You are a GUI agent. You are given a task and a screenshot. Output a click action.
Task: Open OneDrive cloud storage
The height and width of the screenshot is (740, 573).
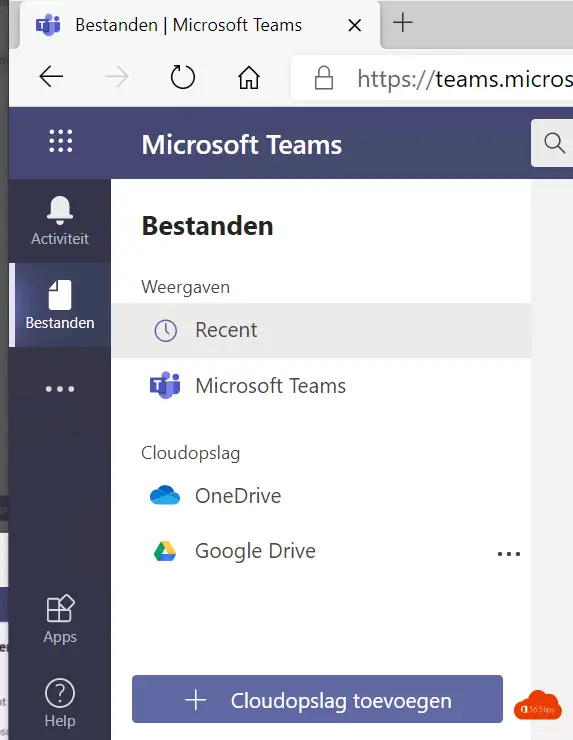point(321,496)
